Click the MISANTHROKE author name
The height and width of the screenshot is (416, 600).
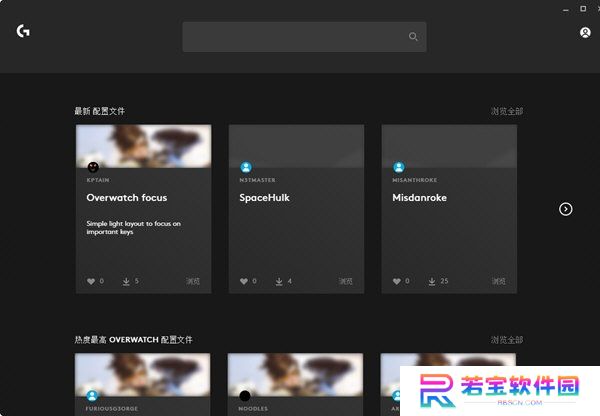point(414,180)
